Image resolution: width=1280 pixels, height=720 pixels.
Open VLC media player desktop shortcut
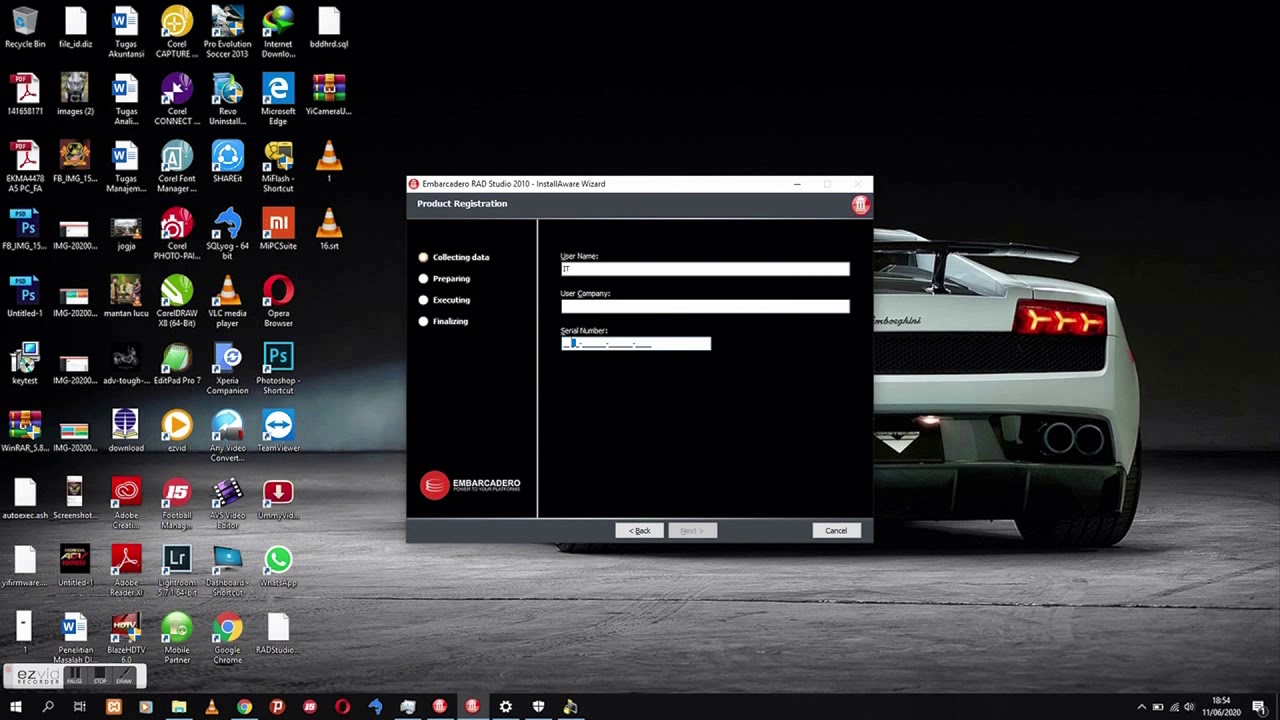click(227, 300)
